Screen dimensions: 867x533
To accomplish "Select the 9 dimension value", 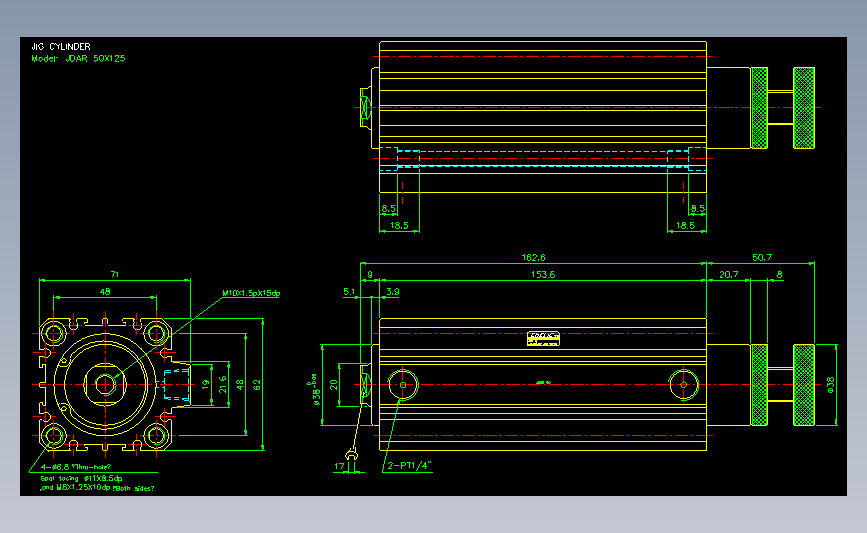I will pyautogui.click(x=370, y=275).
